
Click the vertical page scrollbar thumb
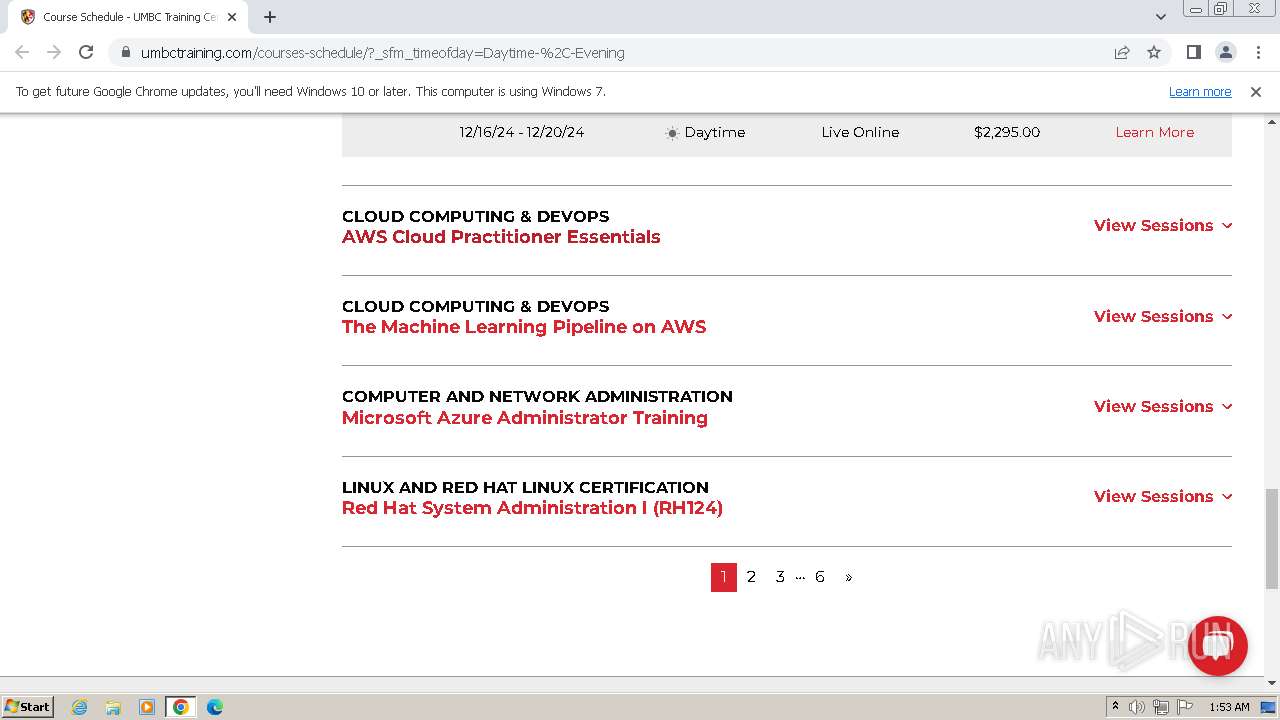tap(1271, 539)
